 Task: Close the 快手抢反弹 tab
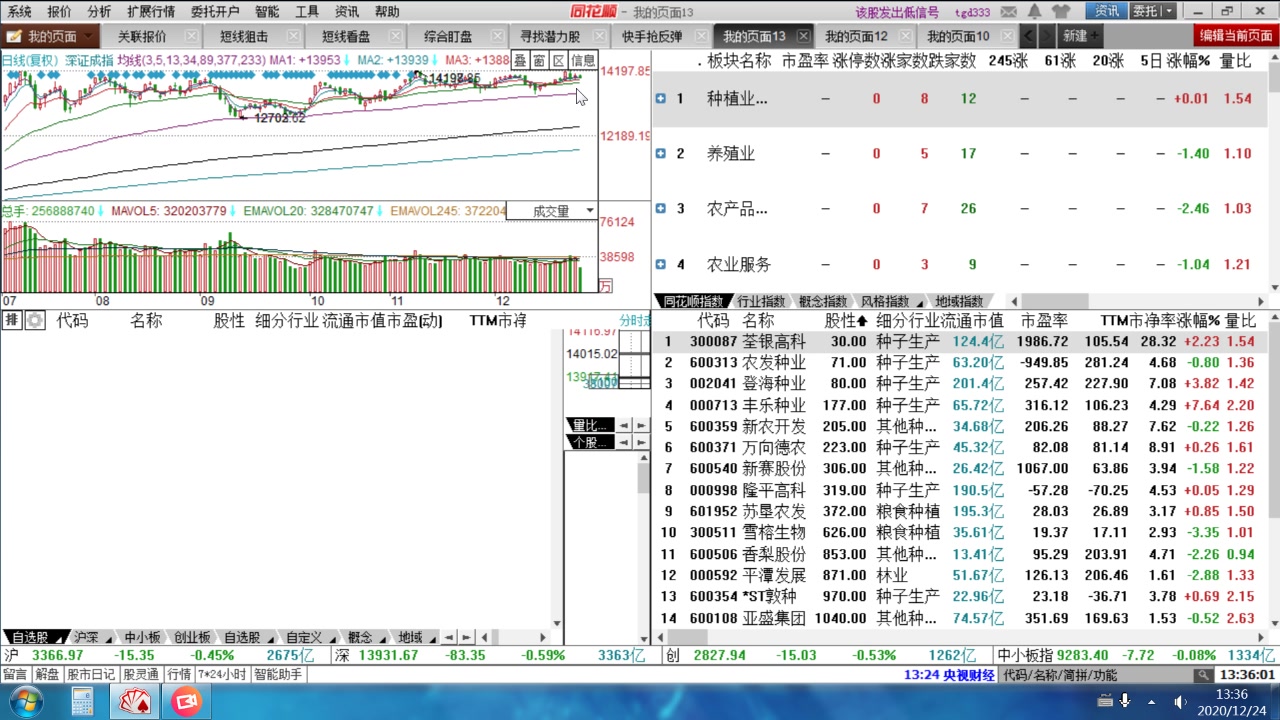tap(701, 36)
